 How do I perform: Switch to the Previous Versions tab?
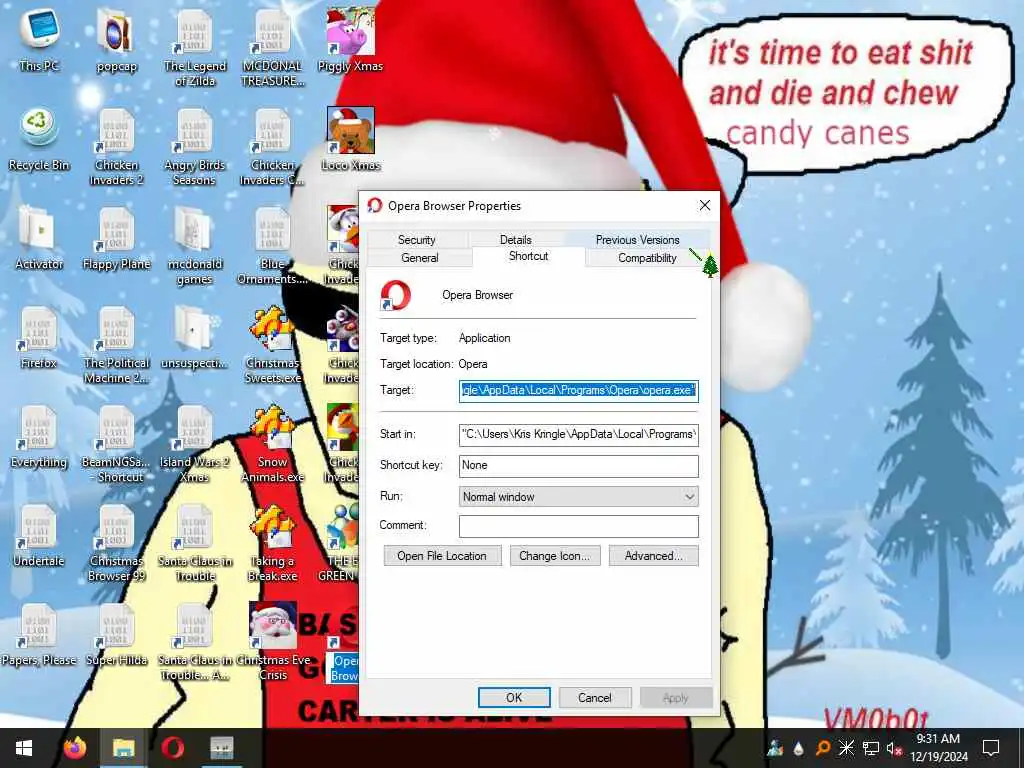point(637,240)
